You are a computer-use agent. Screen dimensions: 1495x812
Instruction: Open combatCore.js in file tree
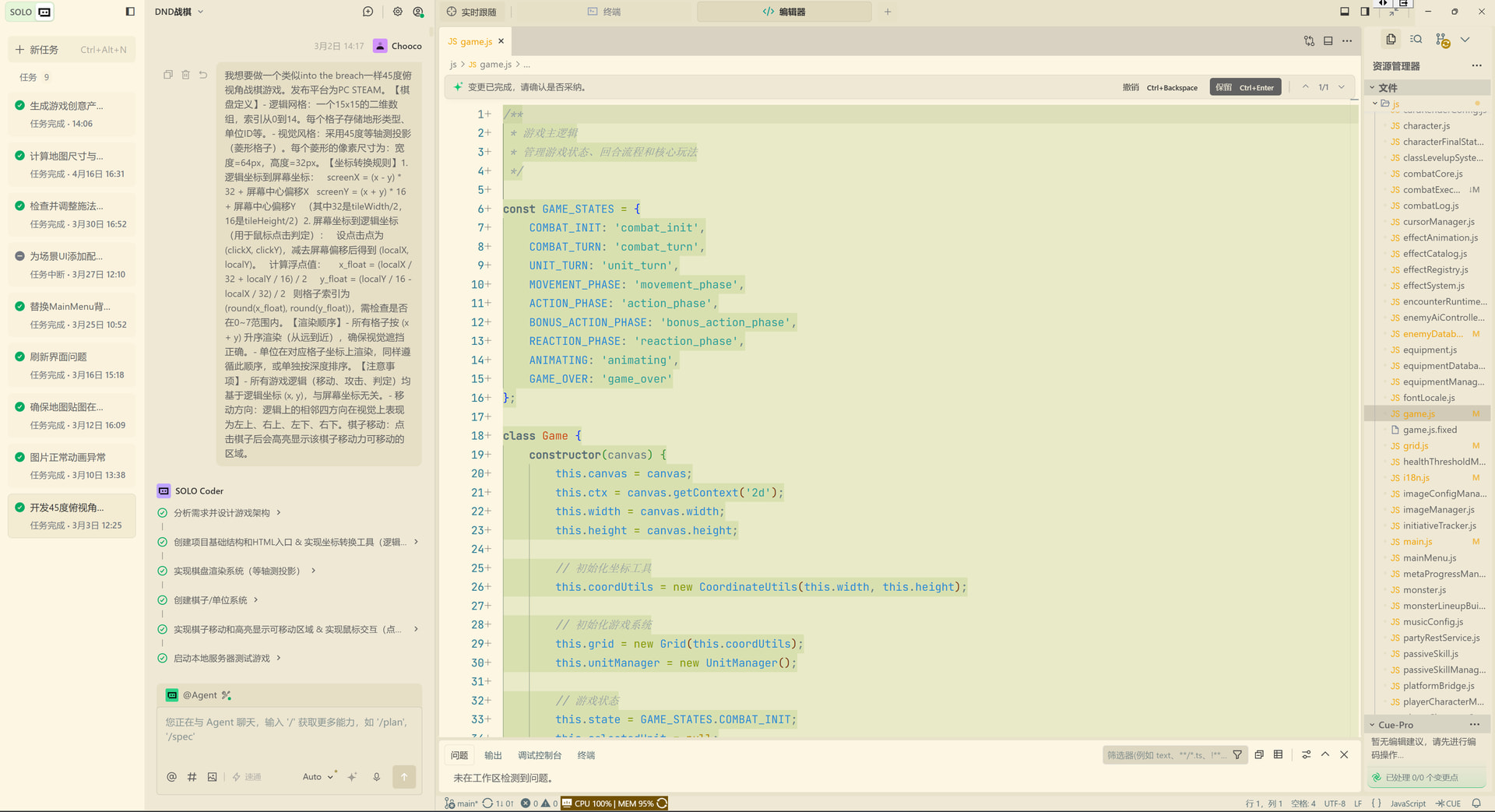(x=1433, y=174)
